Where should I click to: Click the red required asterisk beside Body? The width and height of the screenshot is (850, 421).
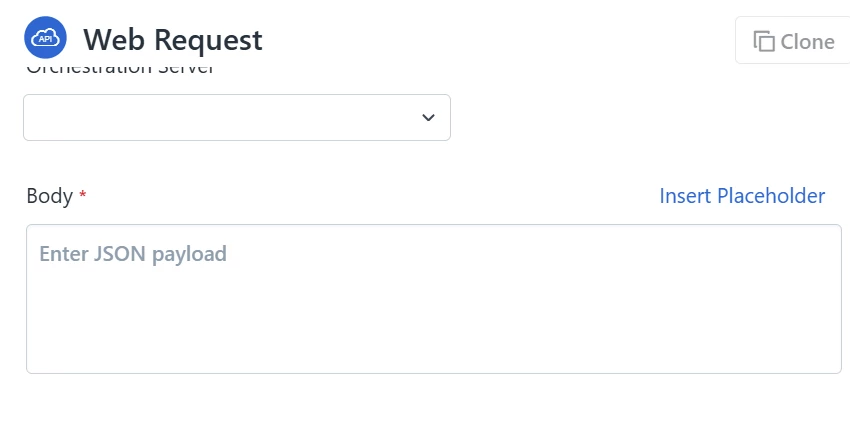(x=83, y=196)
